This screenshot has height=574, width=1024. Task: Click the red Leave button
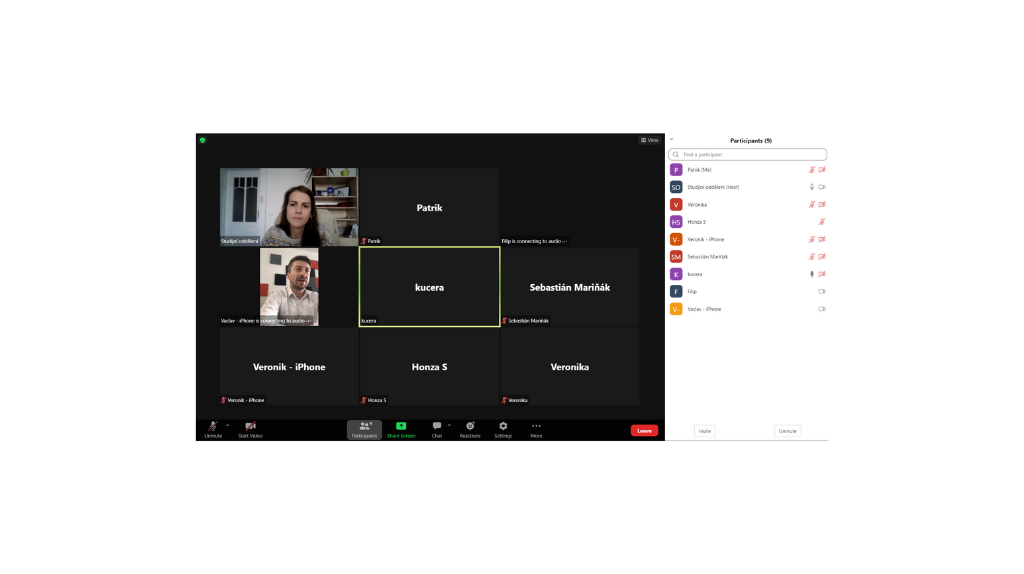coord(644,431)
